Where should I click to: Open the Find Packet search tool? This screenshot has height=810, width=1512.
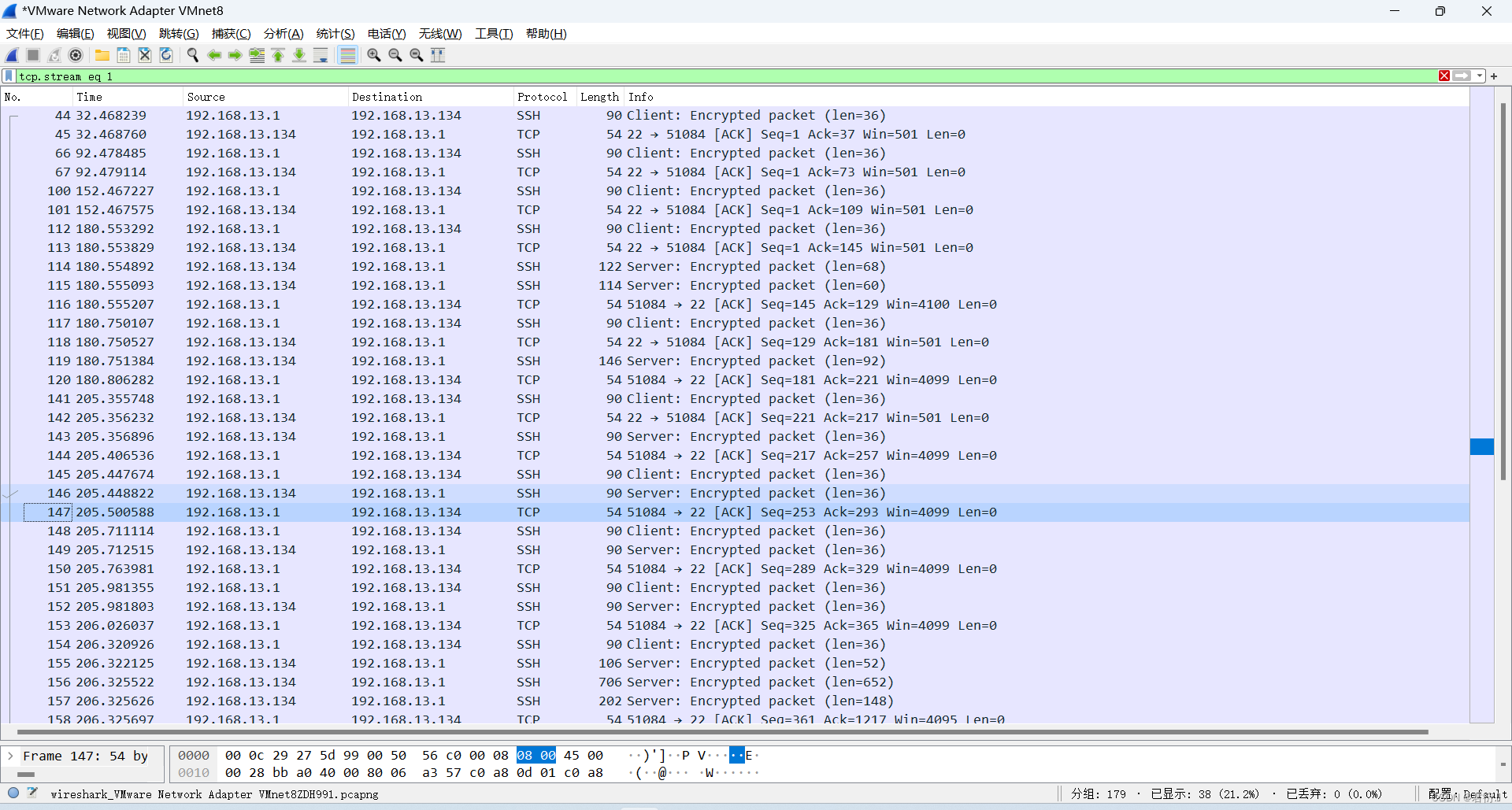click(192, 55)
